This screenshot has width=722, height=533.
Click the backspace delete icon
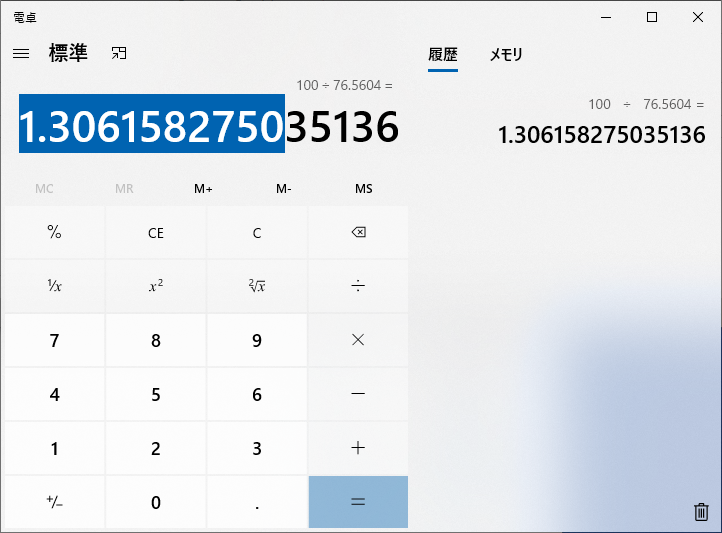[x=358, y=232]
